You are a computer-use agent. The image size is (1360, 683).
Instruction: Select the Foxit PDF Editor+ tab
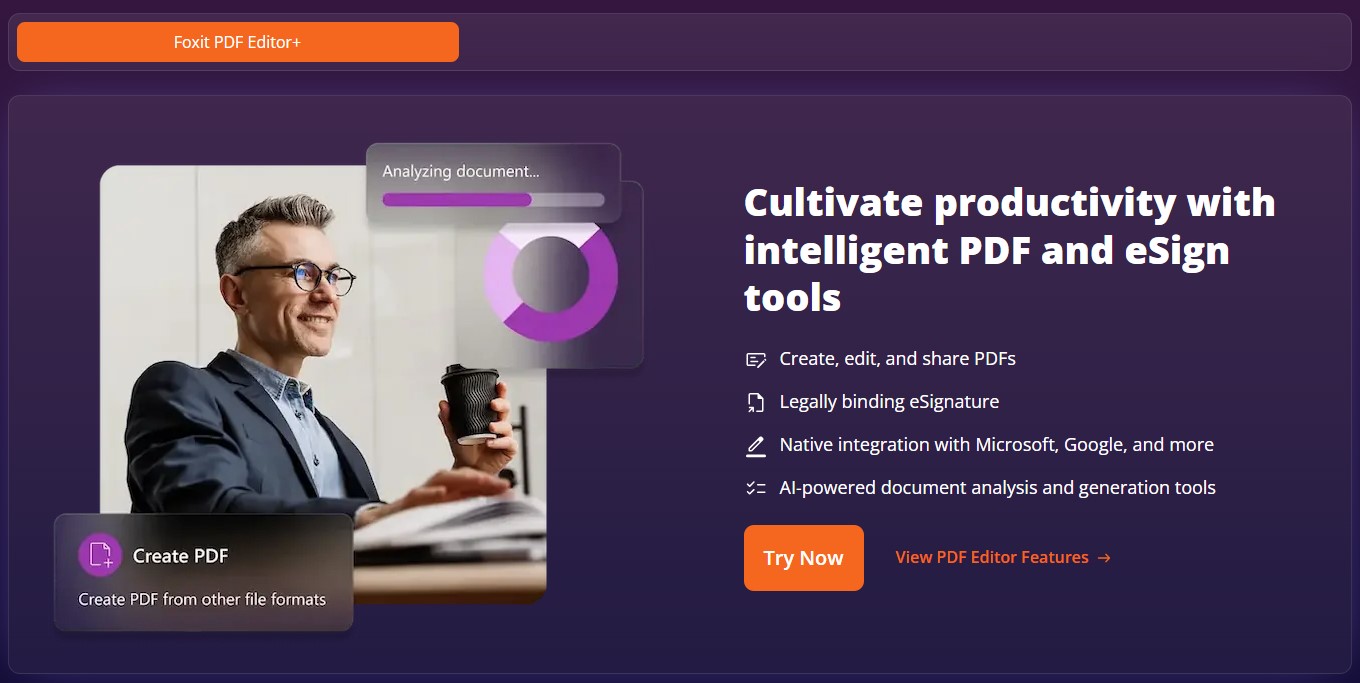pos(238,42)
